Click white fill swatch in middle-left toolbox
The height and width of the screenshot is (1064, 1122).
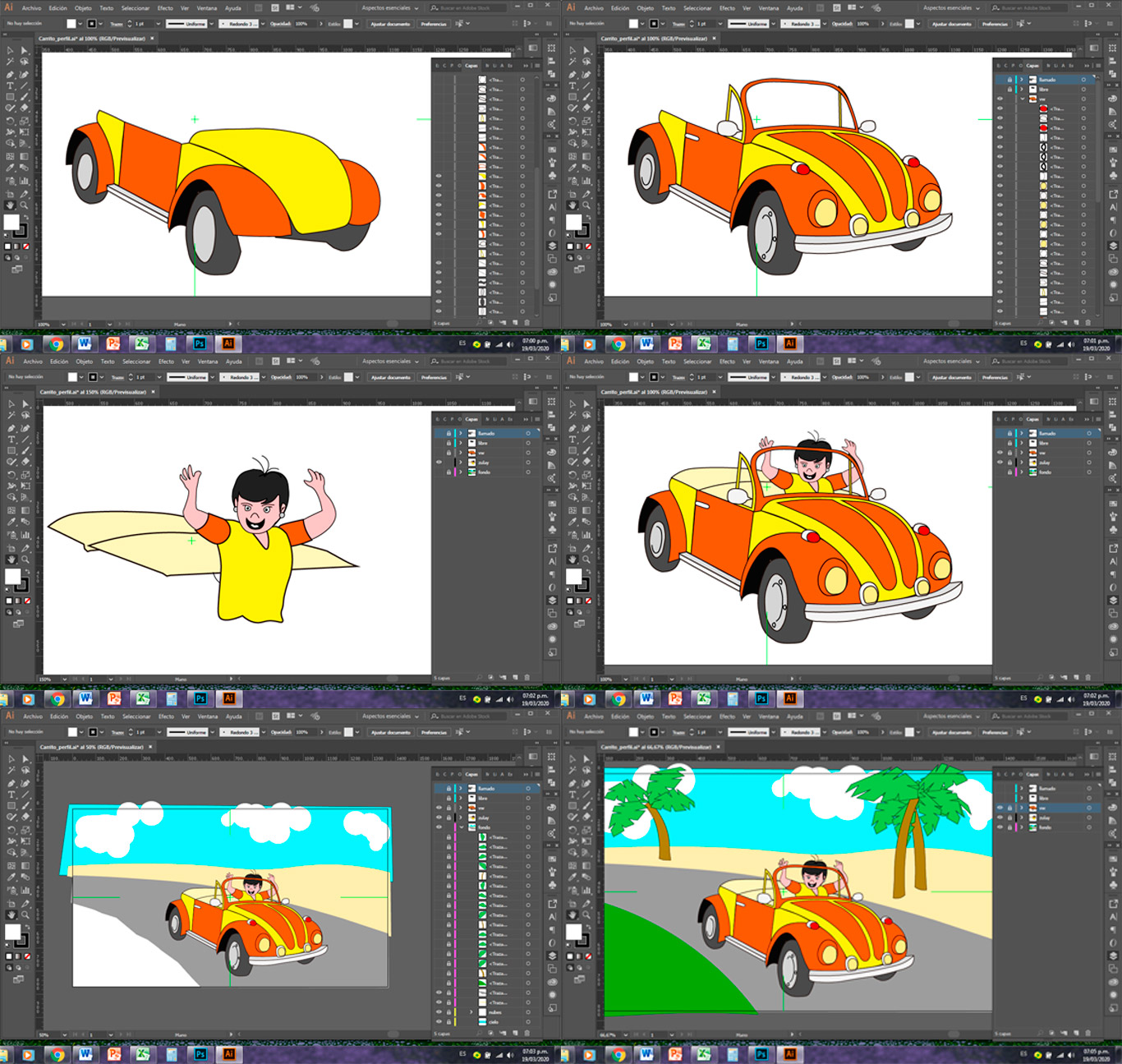pos(12,576)
